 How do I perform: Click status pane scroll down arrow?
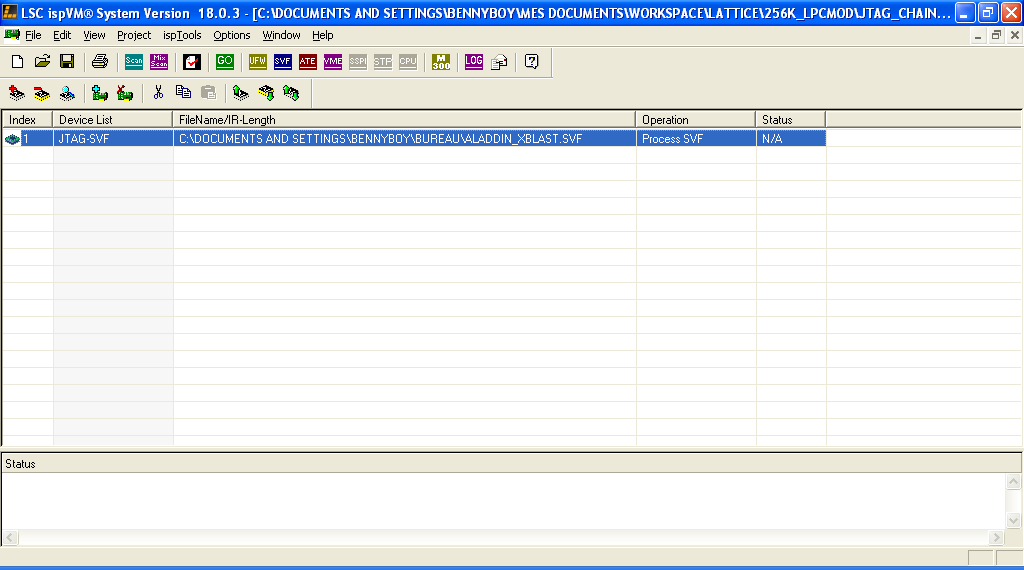click(x=1014, y=520)
